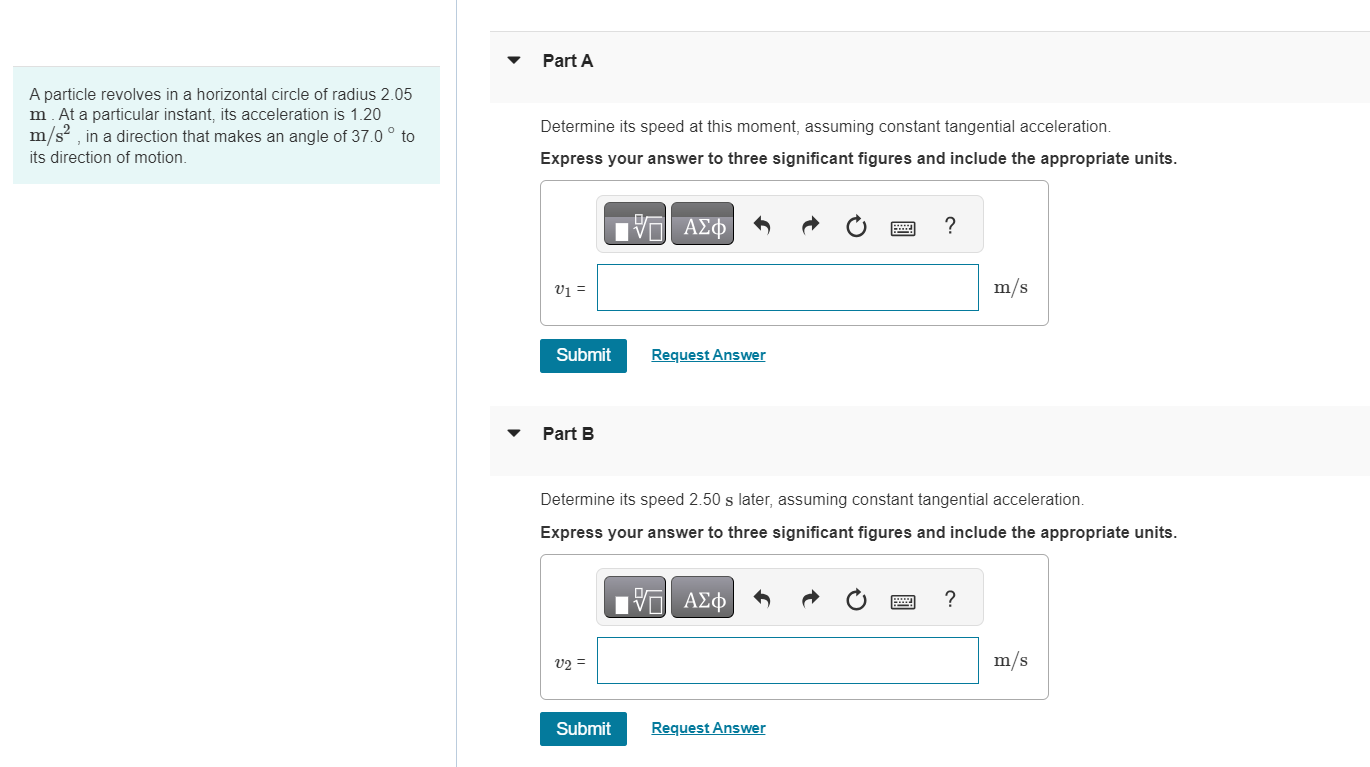This screenshot has height=767, width=1370.
Task: Open equation editor help for Part A
Action: tap(949, 226)
